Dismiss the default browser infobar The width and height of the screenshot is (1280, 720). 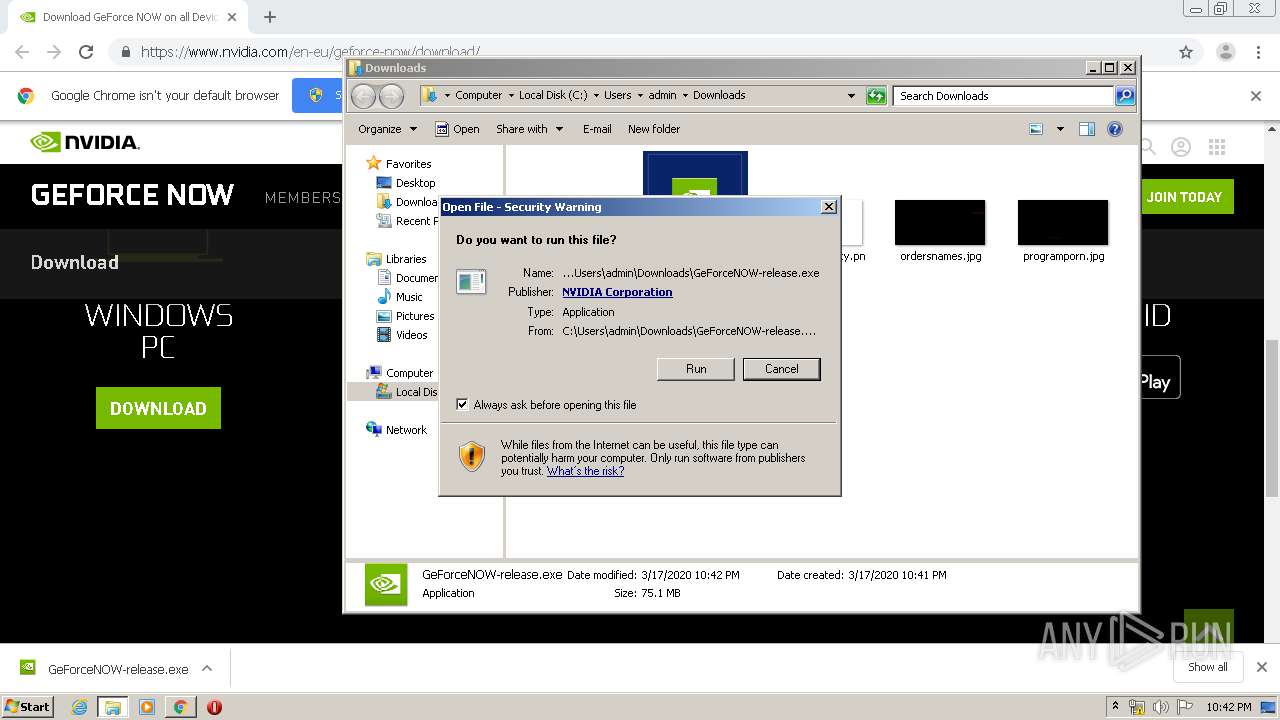(1256, 96)
